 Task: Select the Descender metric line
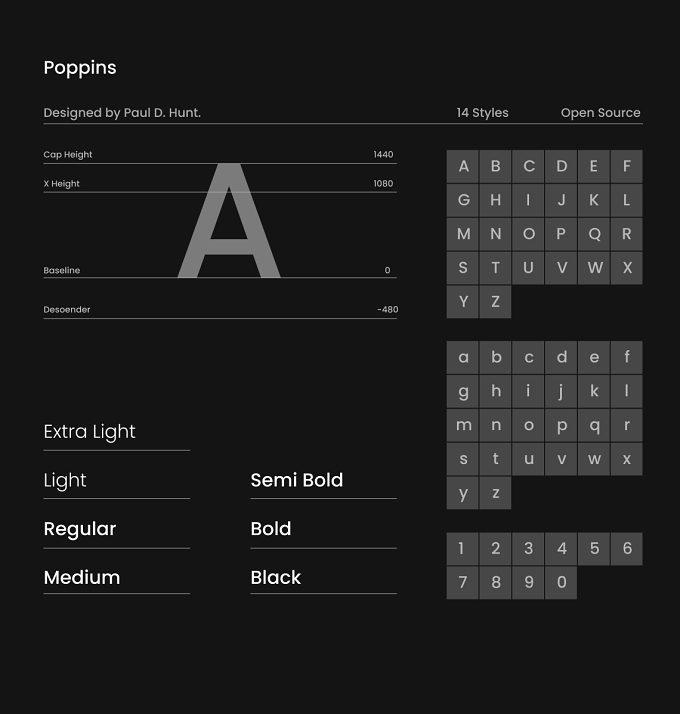(220, 311)
